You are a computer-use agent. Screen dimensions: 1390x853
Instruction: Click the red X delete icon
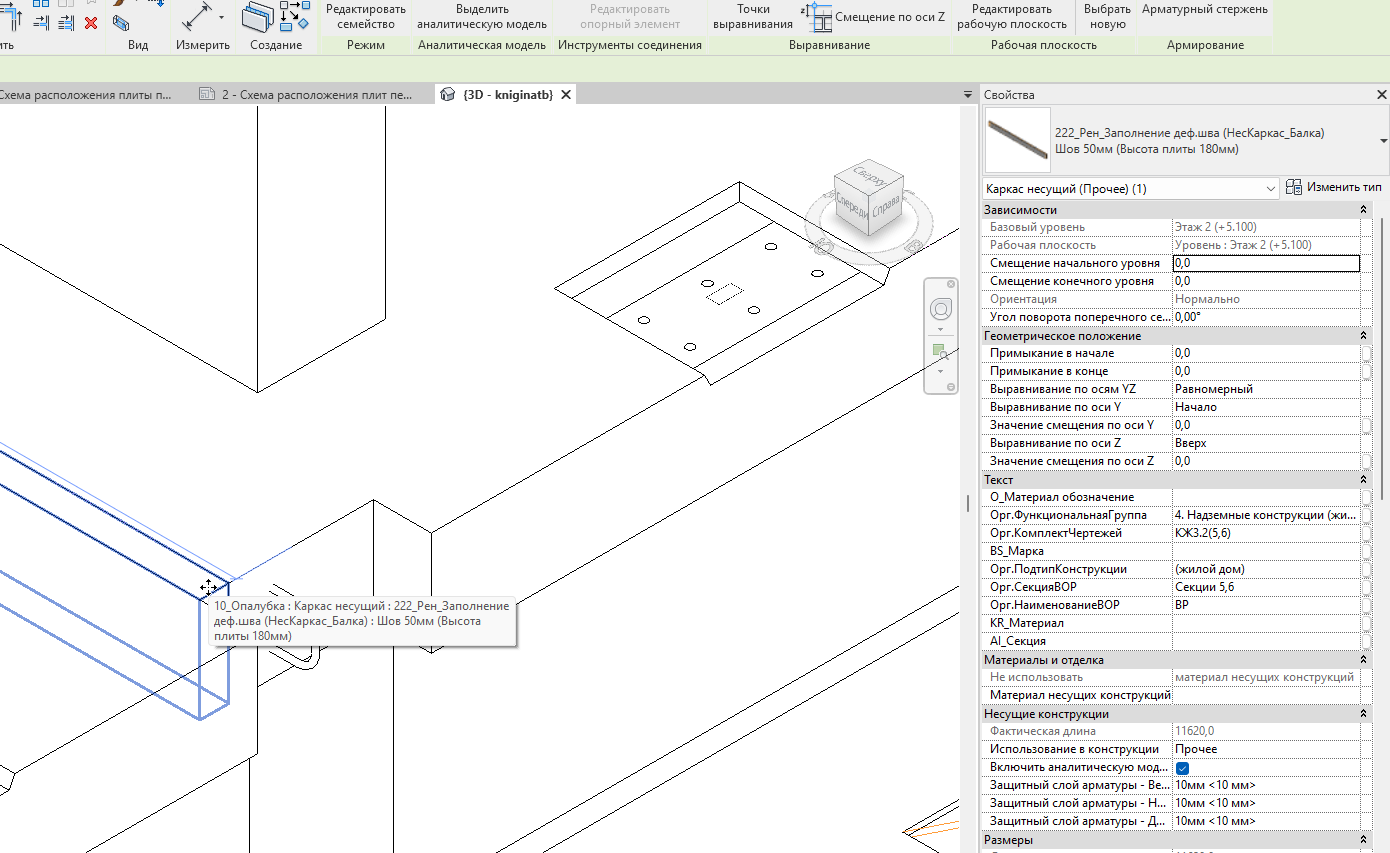91,22
